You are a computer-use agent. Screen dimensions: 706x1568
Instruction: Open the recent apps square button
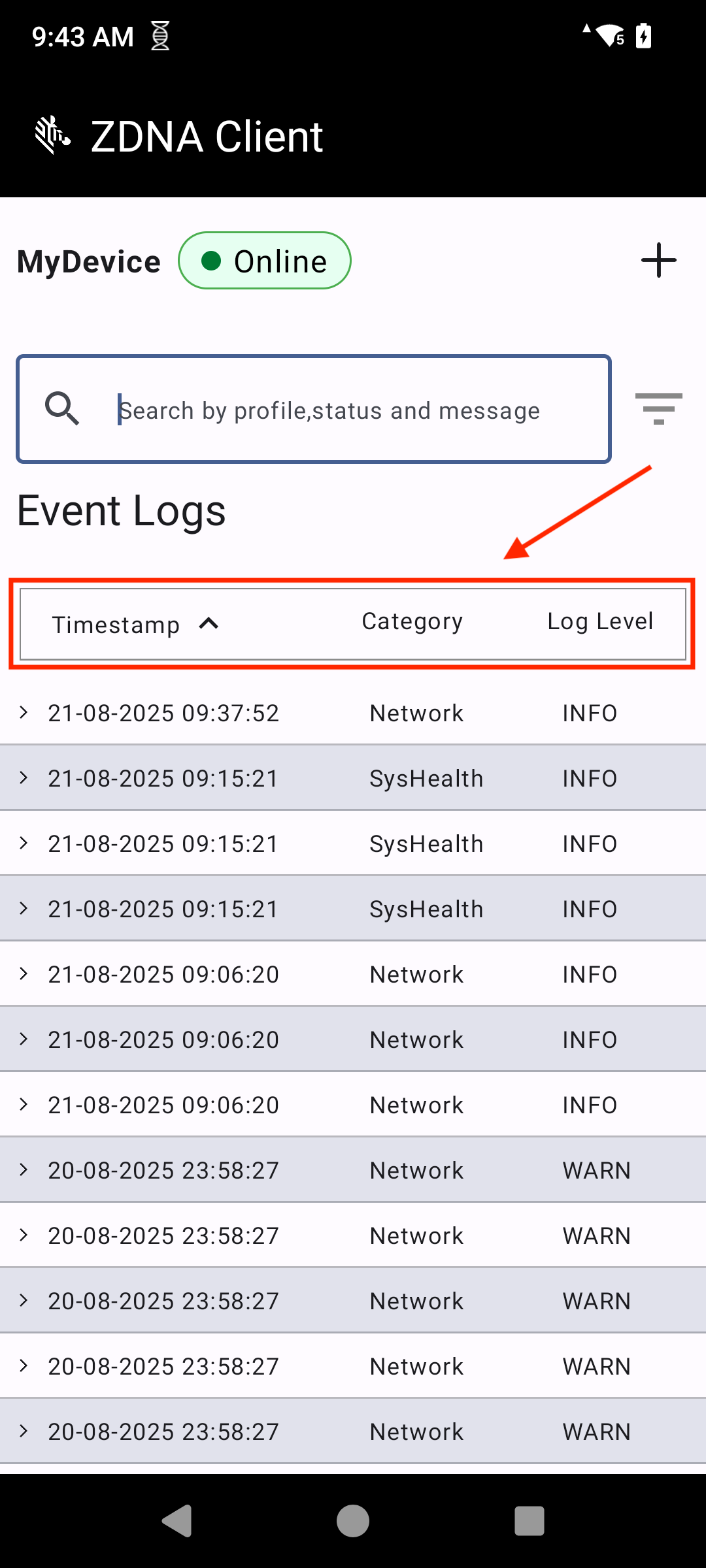(529, 1521)
